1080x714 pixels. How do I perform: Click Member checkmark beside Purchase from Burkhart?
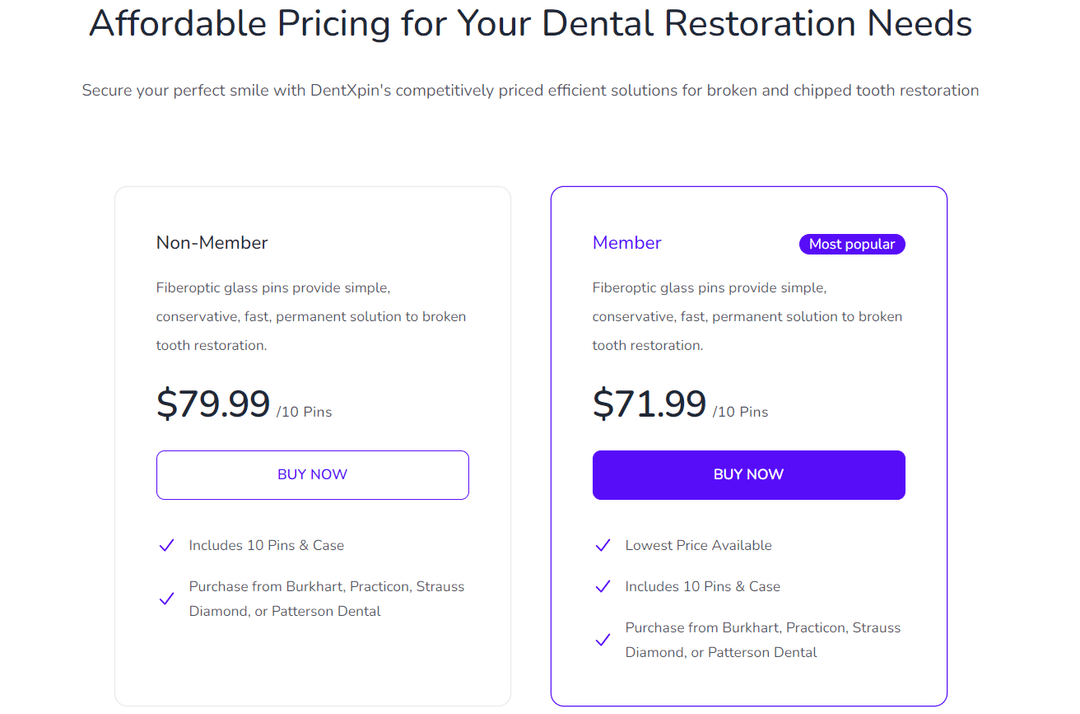click(x=602, y=640)
